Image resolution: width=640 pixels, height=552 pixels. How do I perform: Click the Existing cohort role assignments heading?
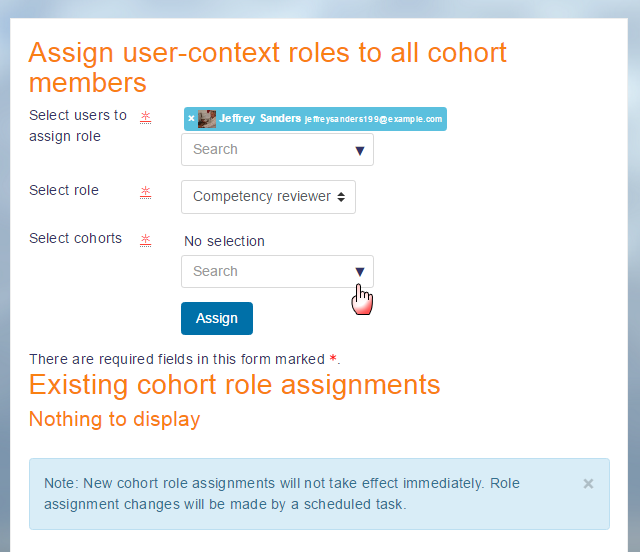click(x=234, y=385)
